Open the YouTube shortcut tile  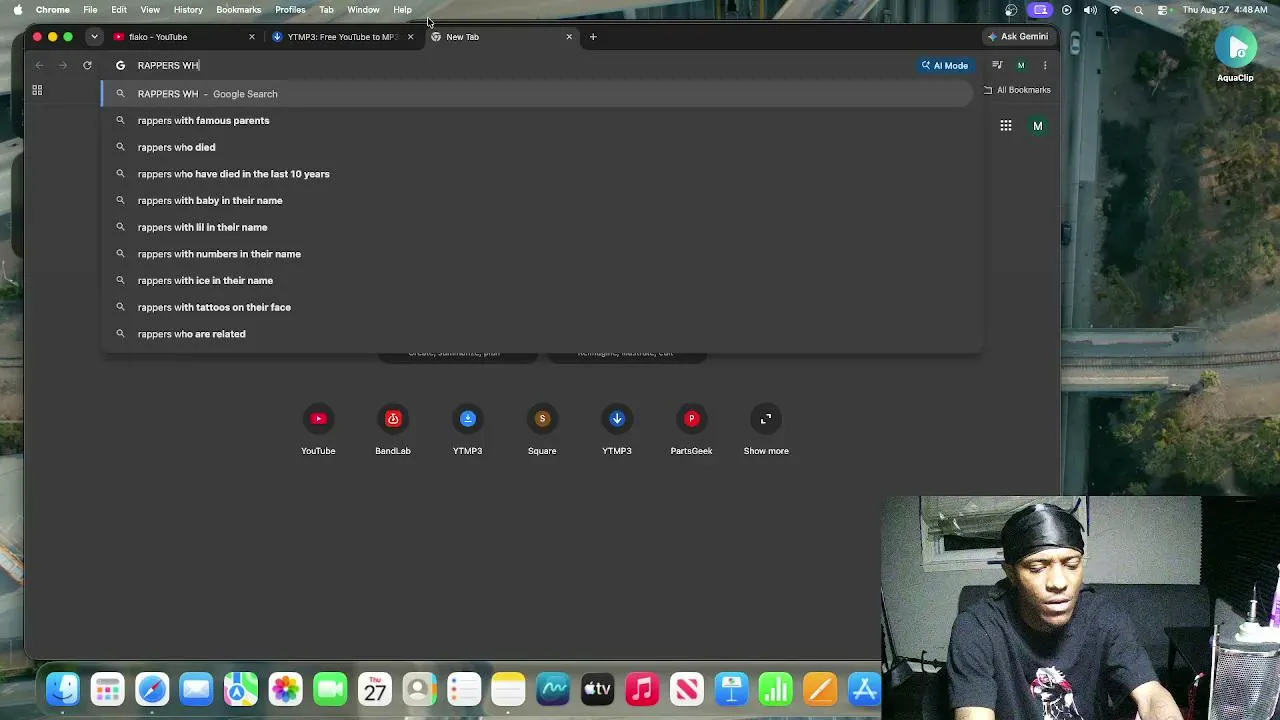[318, 429]
